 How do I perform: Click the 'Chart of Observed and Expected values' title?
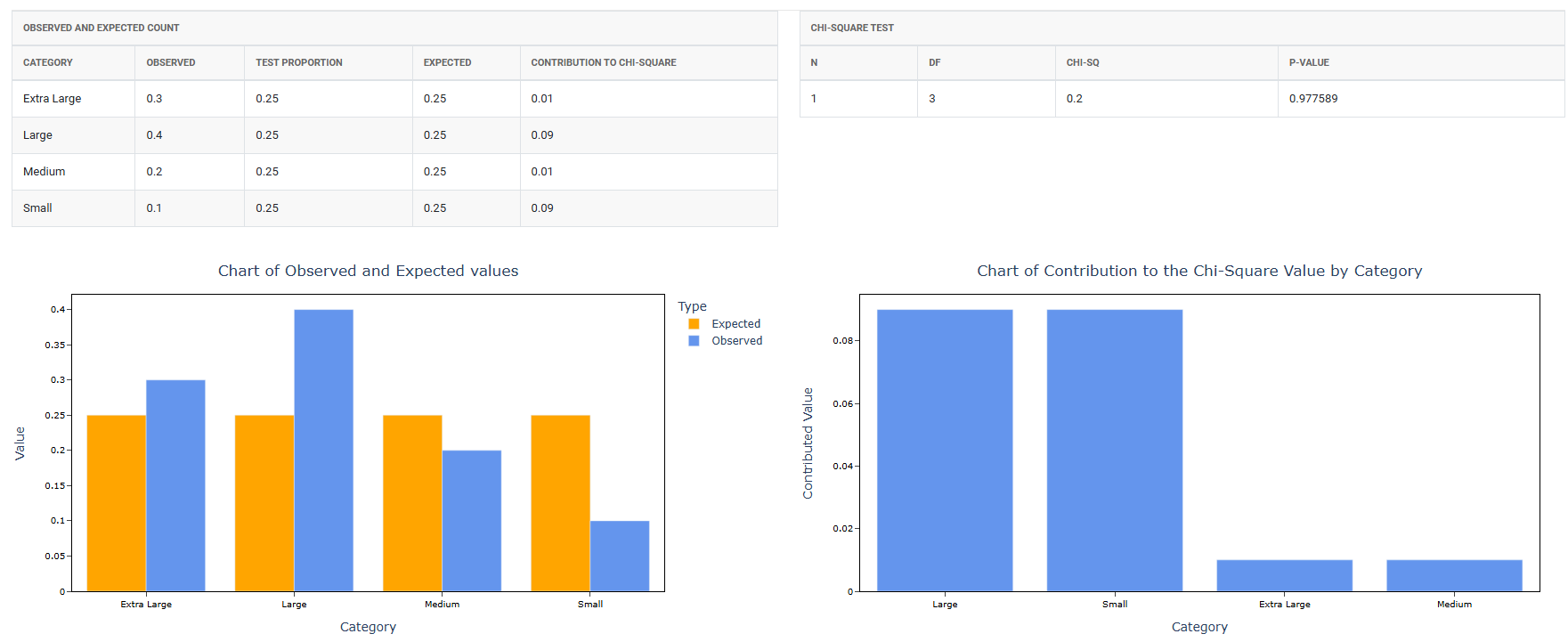point(368,271)
